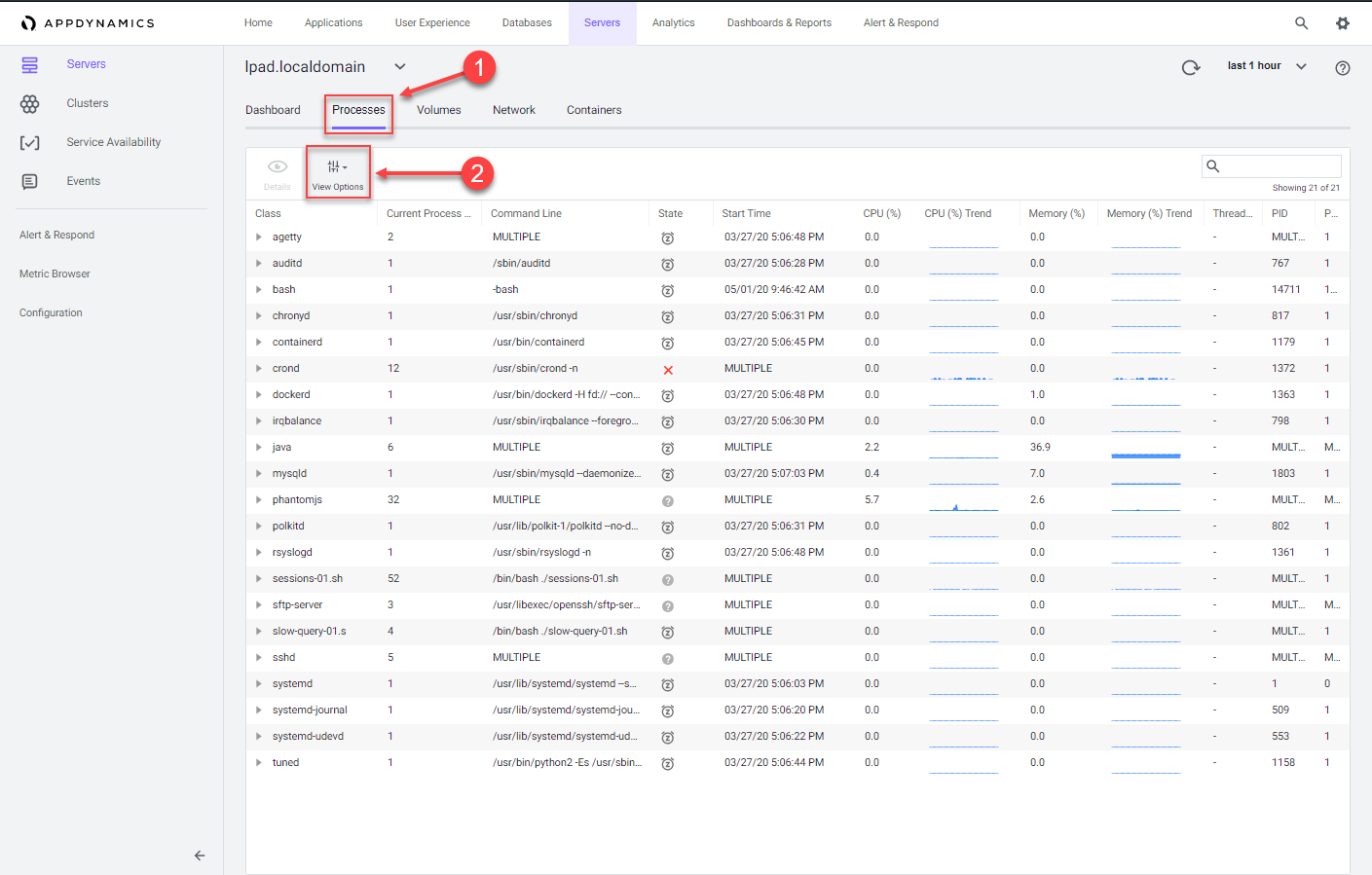Switch to the Processes tab
The image size is (1372, 875).
(358, 110)
